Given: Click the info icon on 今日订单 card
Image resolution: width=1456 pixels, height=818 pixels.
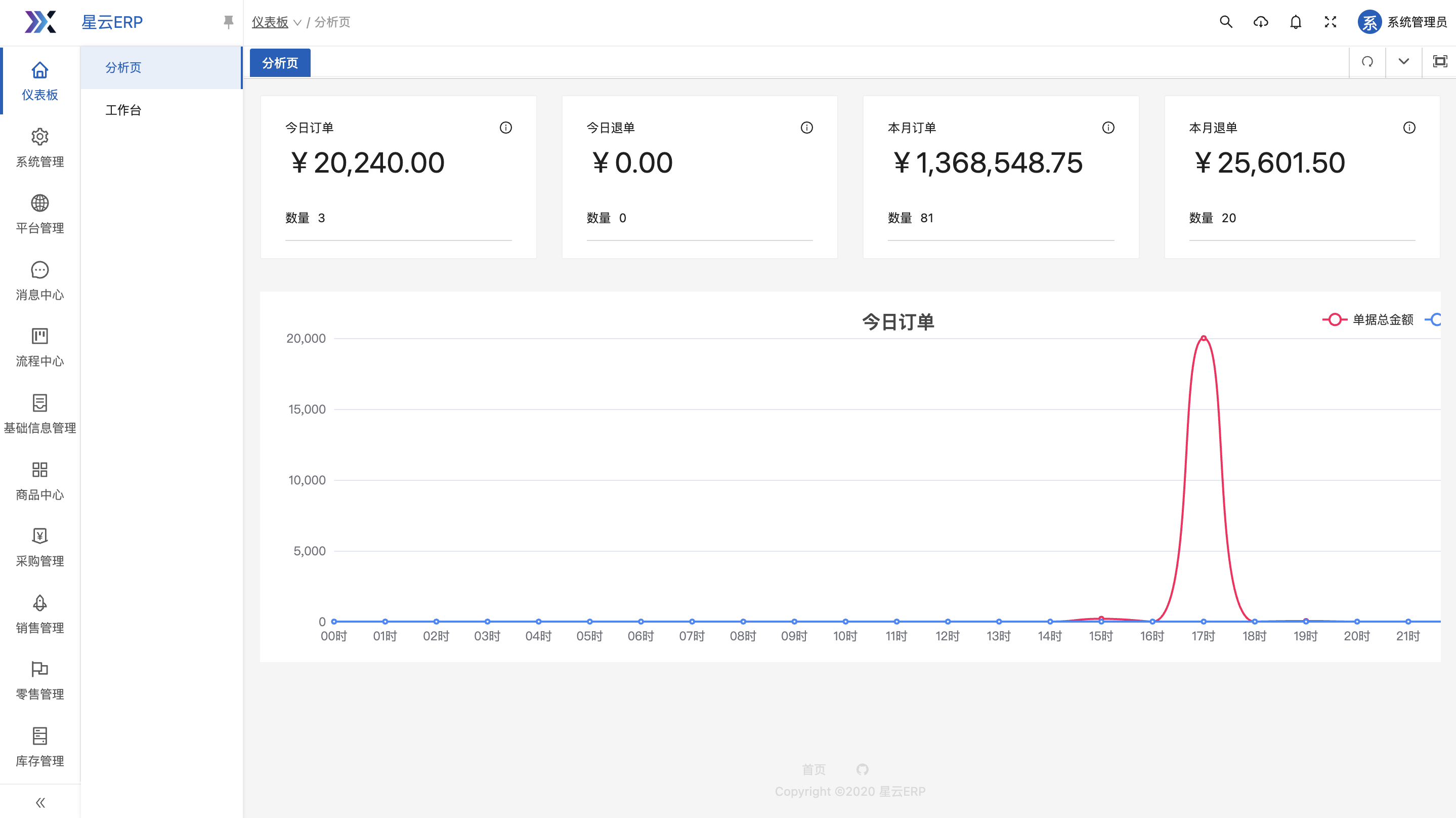Looking at the screenshot, I should [505, 128].
